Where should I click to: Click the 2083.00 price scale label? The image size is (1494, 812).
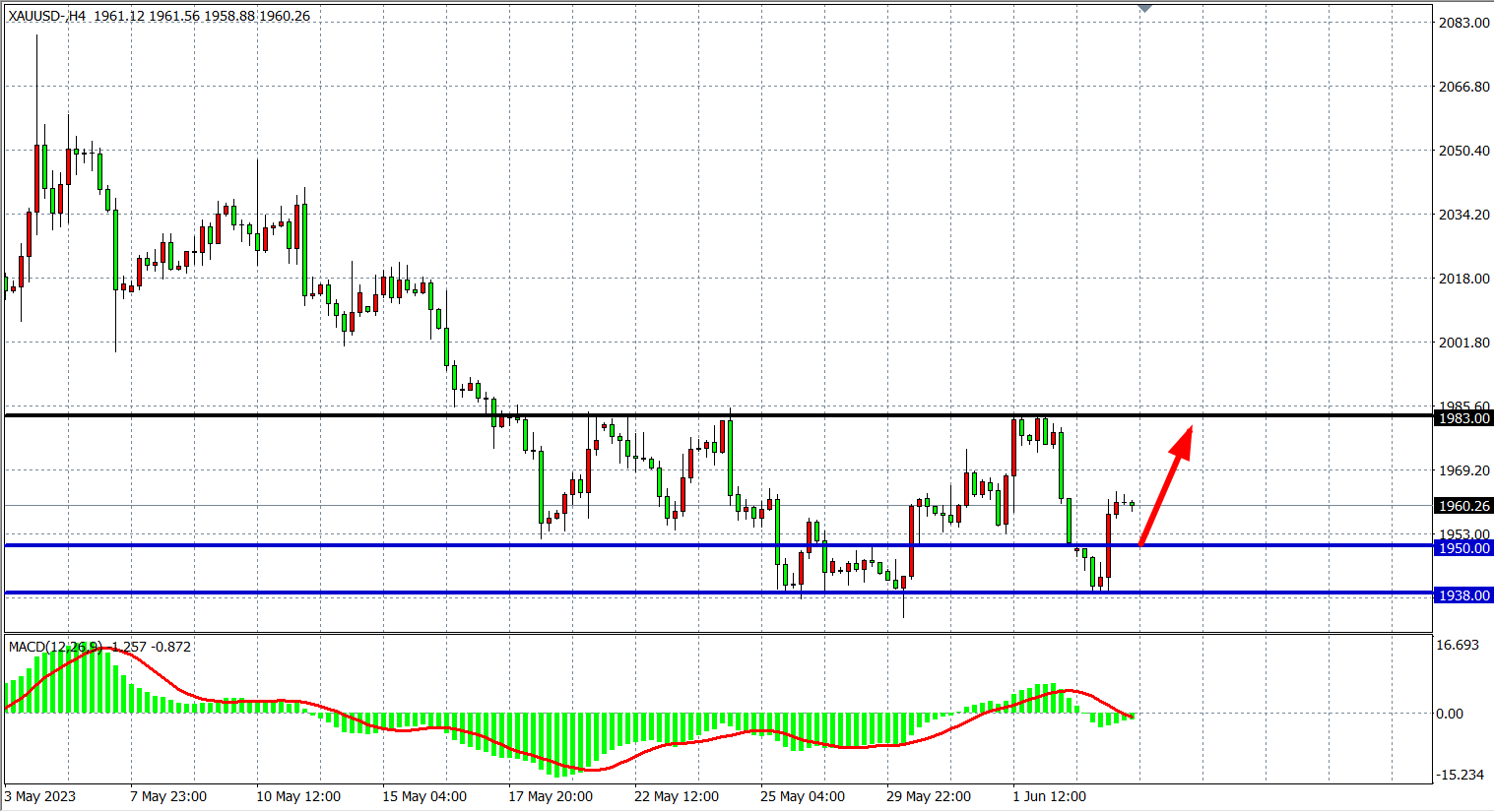1463,23
